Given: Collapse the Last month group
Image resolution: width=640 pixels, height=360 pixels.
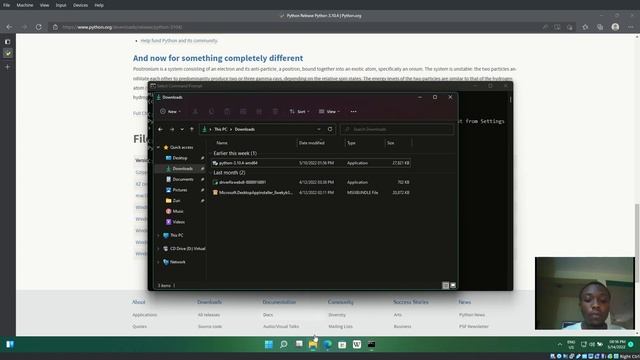Looking at the screenshot, I should click(229, 173).
